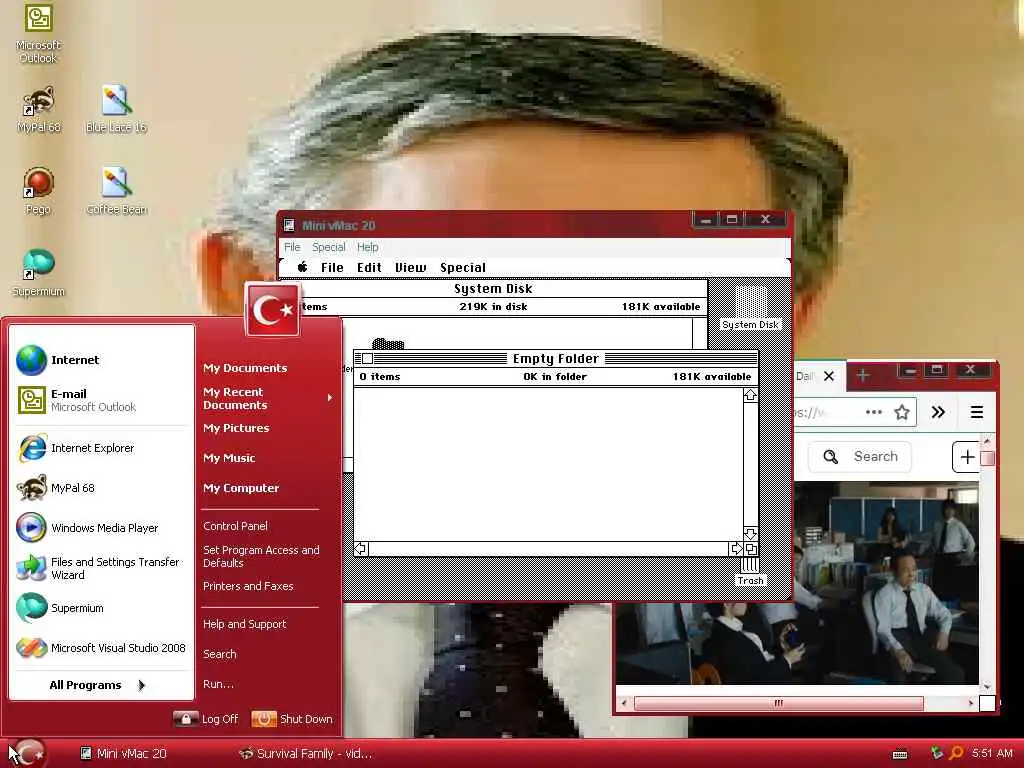1024x768 pixels.
Task: Open Mini vMac Special menu in window menubar
Action: 328,247
